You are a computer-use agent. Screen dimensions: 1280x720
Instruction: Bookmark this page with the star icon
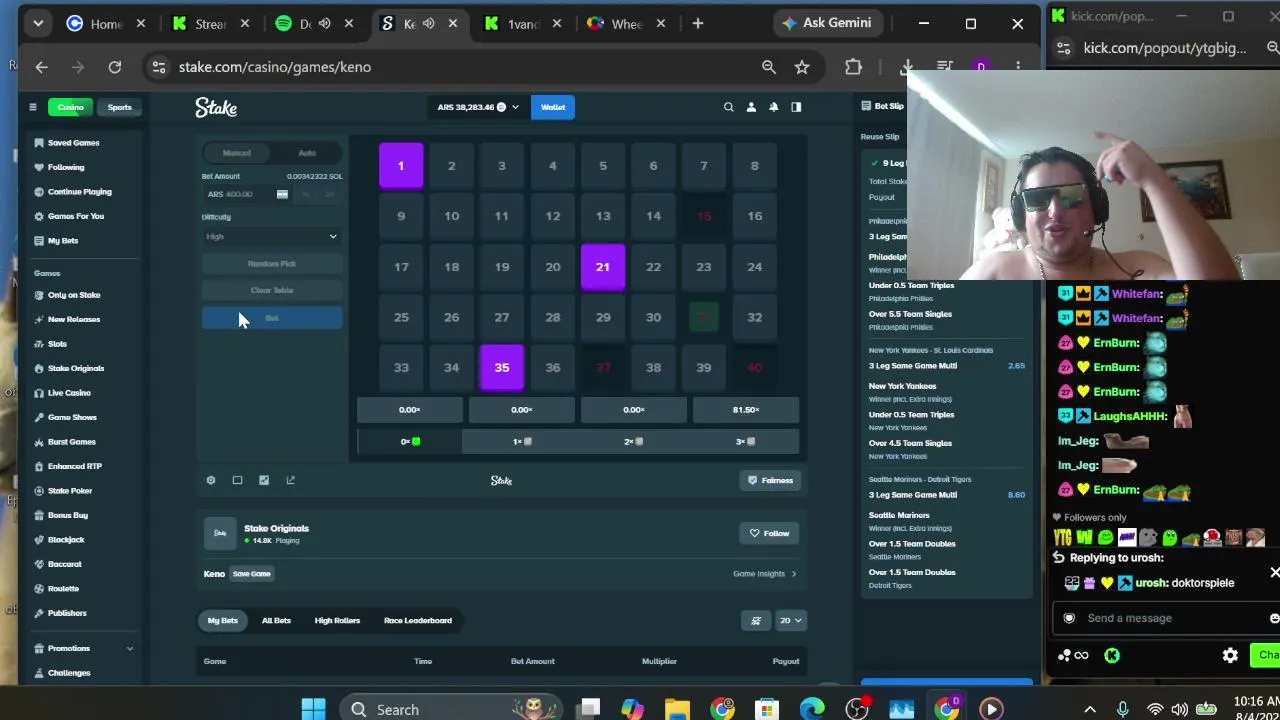pyautogui.click(x=802, y=67)
